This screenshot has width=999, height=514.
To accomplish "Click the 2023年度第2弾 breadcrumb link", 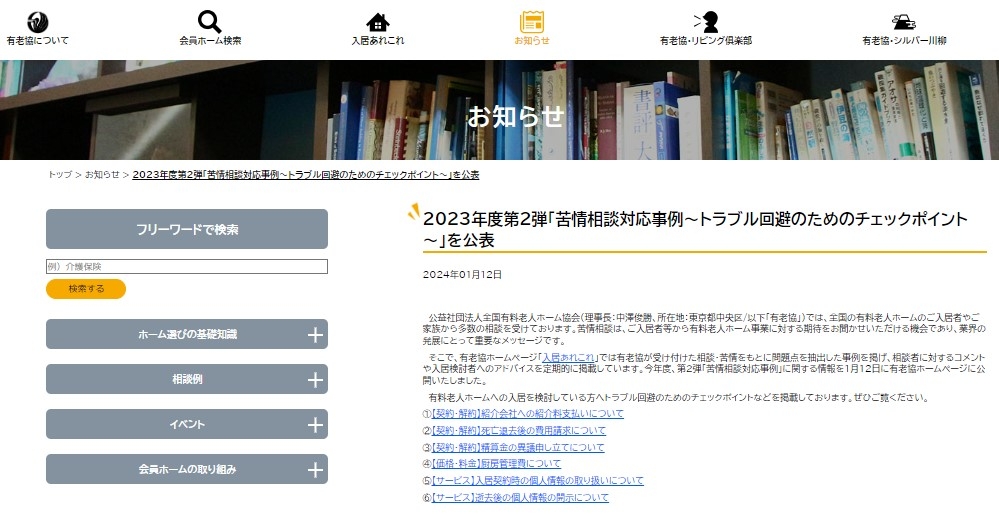I will click(306, 175).
